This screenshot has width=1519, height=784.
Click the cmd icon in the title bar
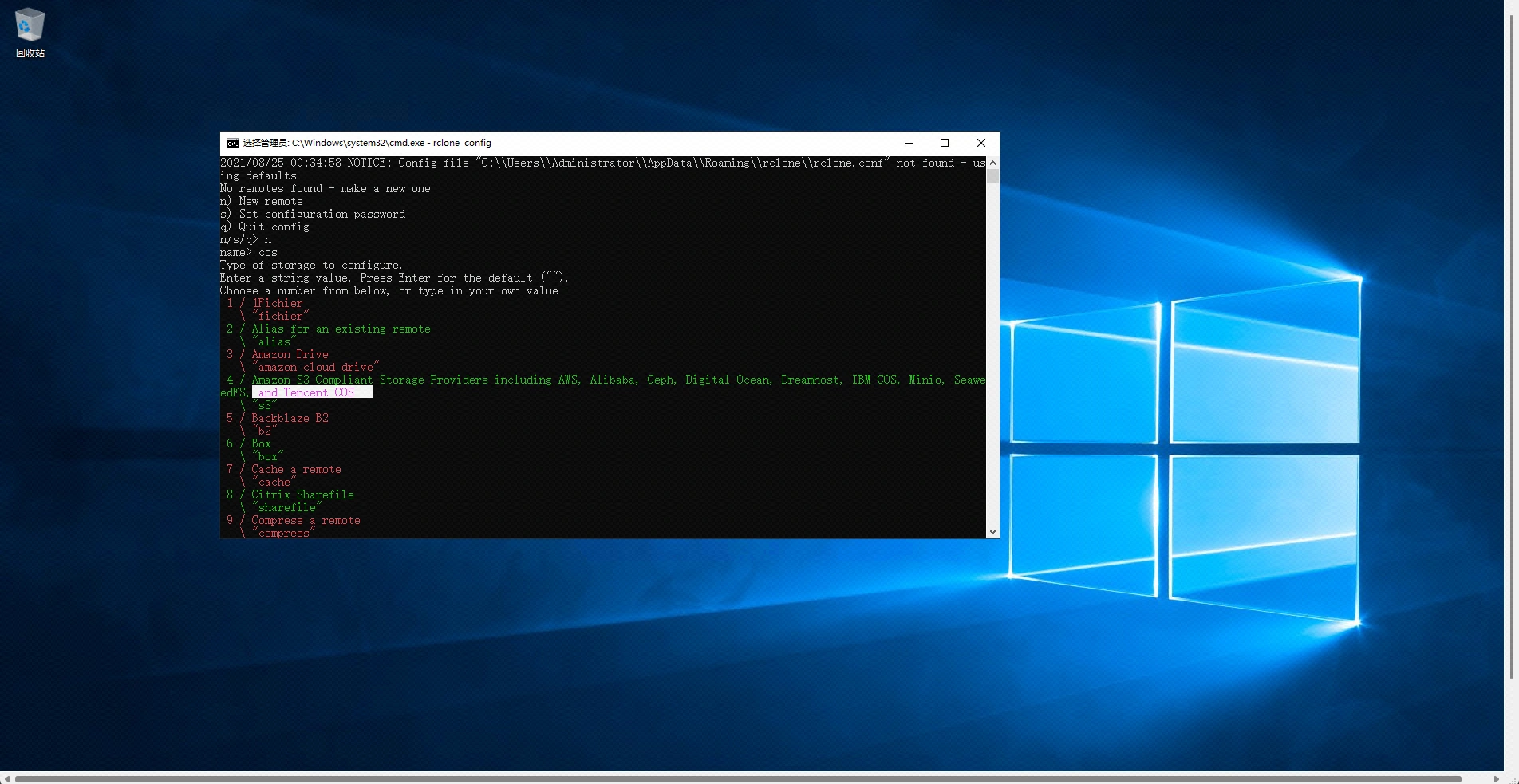[x=232, y=143]
